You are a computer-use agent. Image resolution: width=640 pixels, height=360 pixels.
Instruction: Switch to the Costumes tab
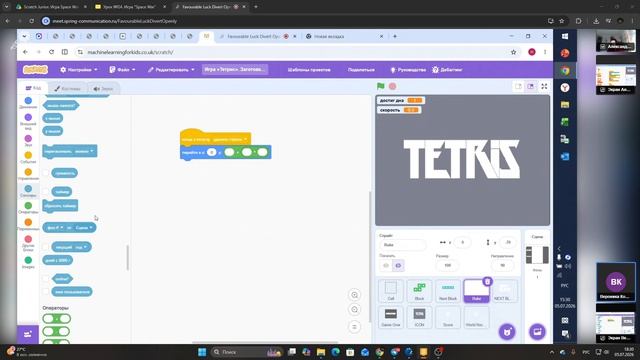[67, 88]
